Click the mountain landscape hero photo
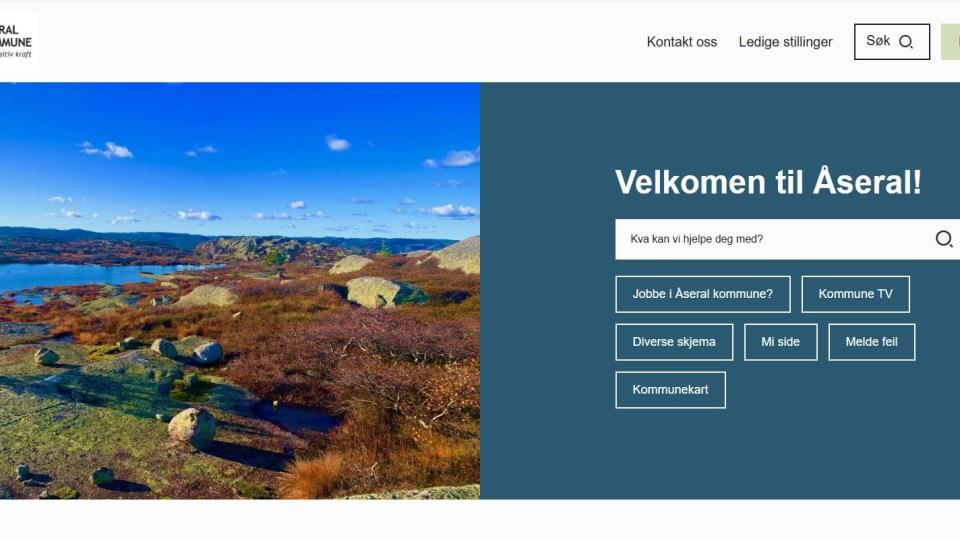The width and height of the screenshot is (960, 540). 240,290
